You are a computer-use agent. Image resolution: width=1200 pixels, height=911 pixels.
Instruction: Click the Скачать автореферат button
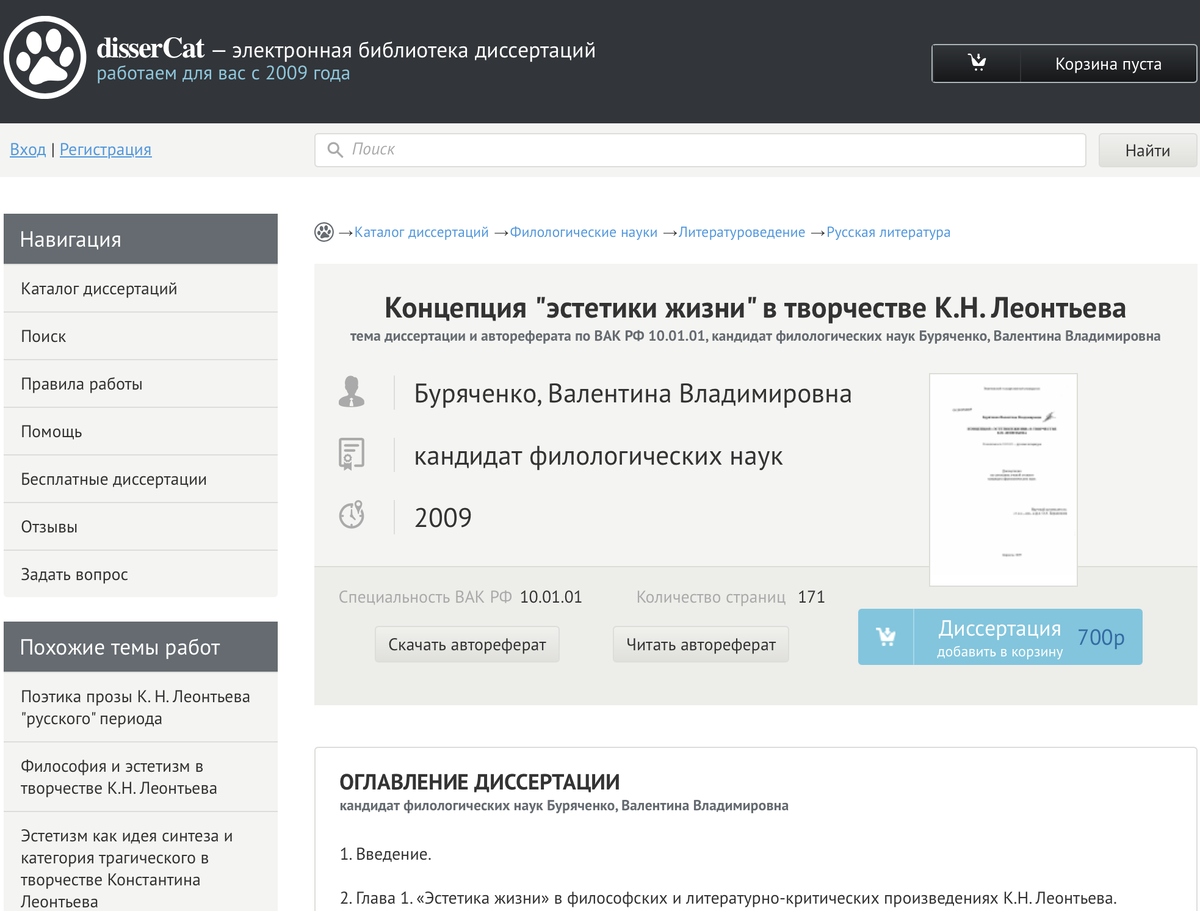point(467,645)
